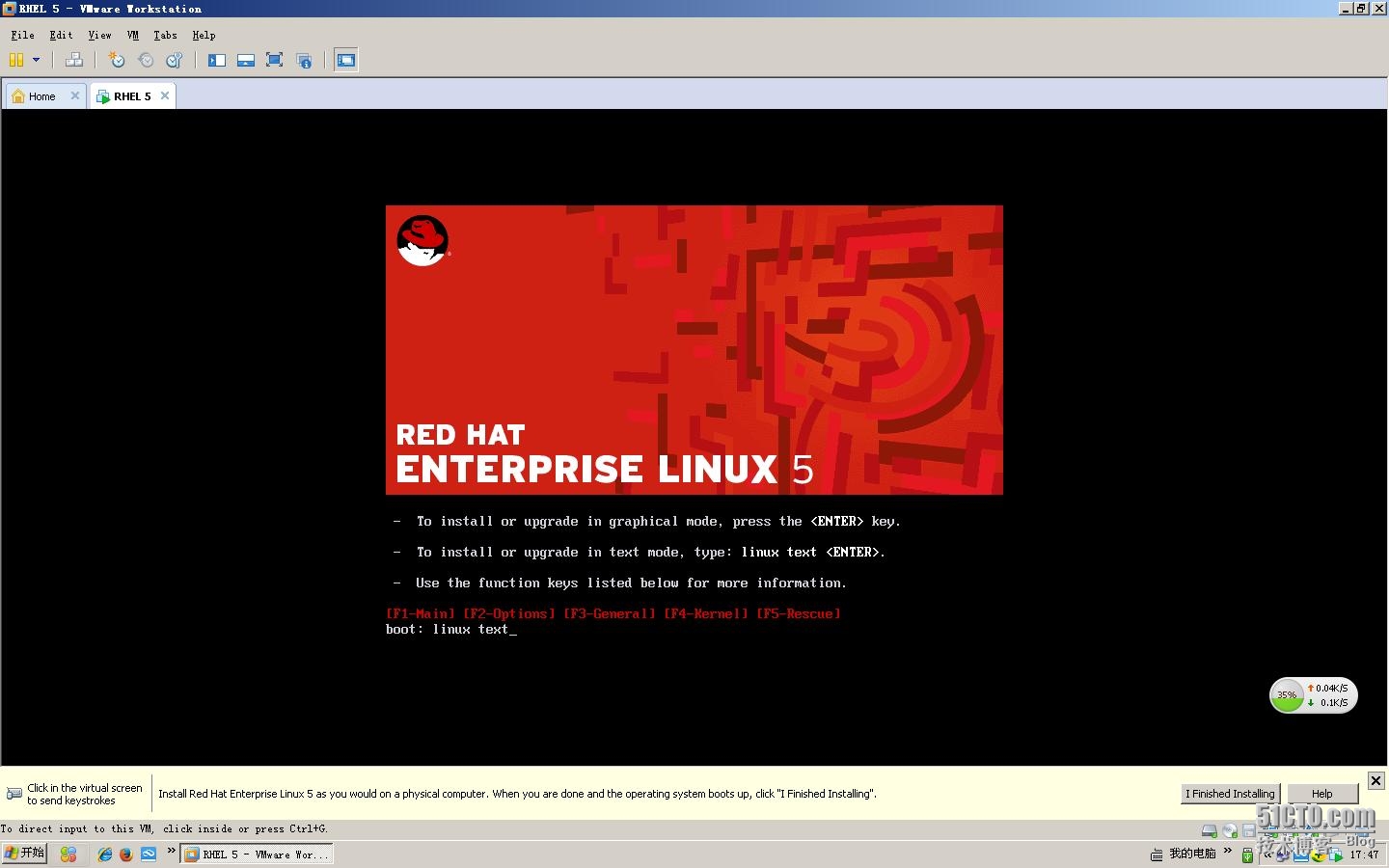The image size is (1389, 868).
Task: Click the hard disk device status icon
Action: click(1209, 830)
